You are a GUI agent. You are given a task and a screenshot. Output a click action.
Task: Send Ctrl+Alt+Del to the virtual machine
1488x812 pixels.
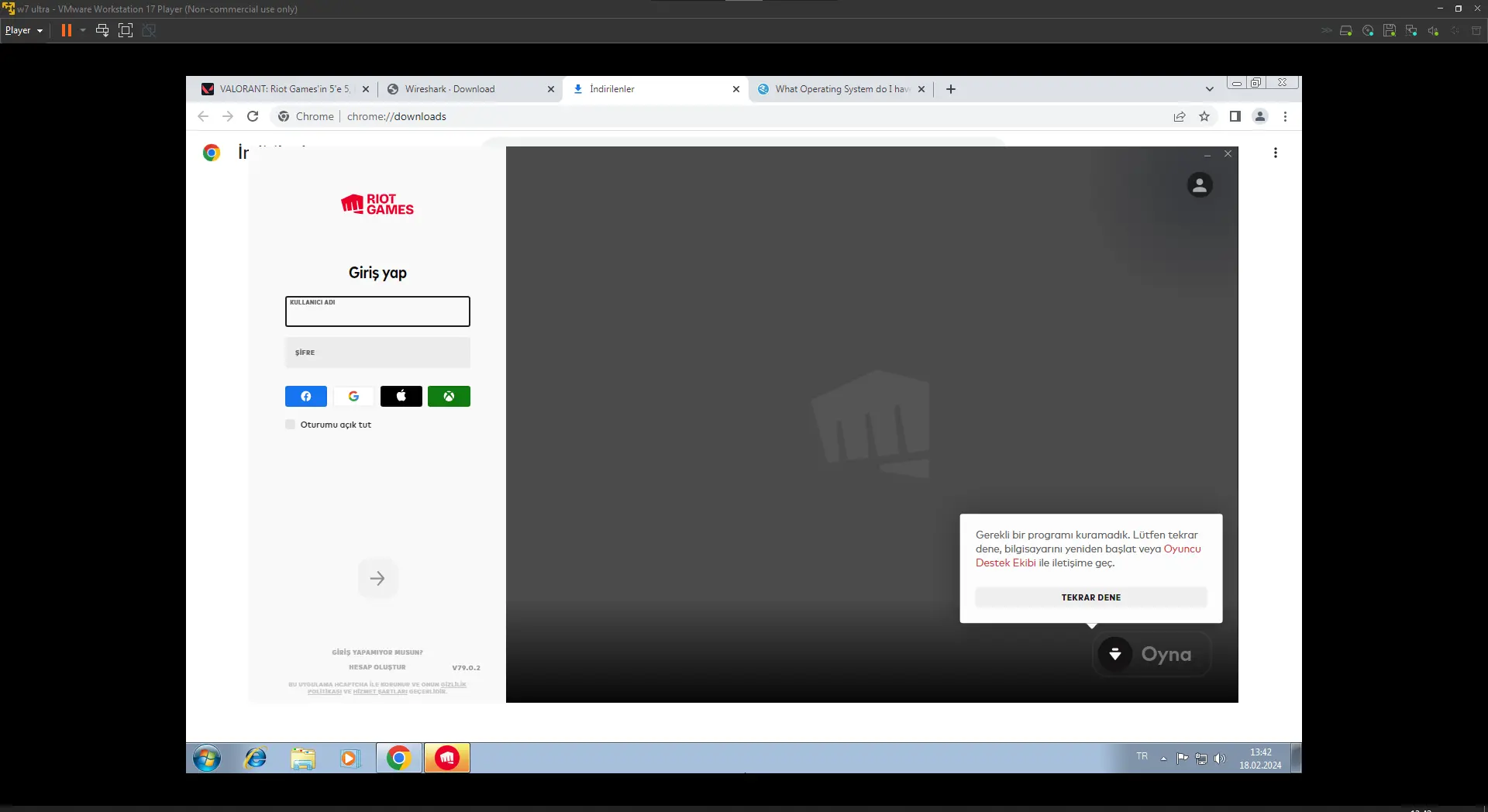click(102, 30)
